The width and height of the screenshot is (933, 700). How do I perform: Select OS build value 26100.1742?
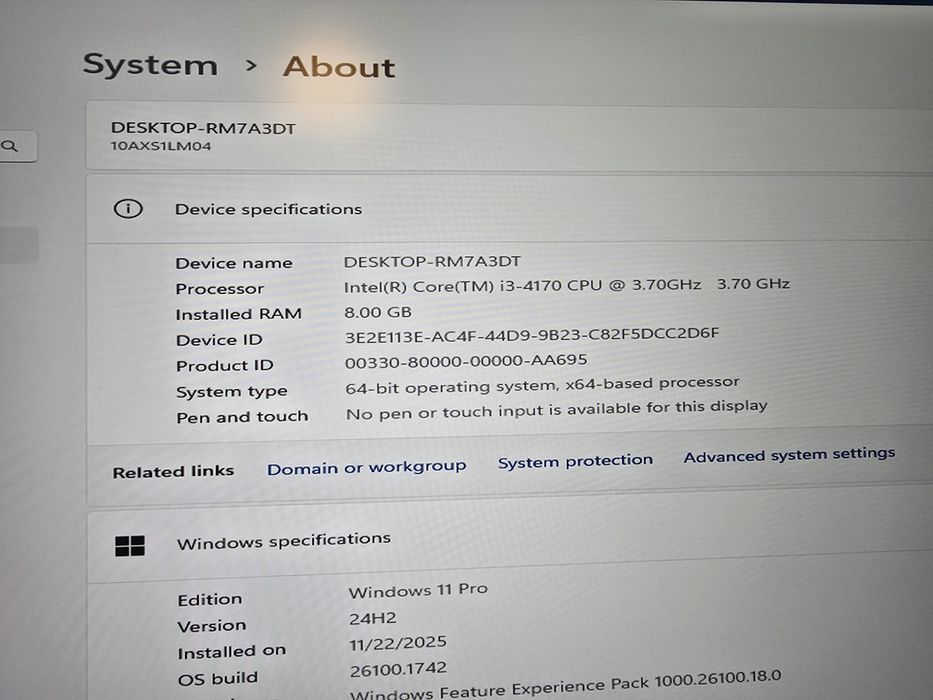398,670
